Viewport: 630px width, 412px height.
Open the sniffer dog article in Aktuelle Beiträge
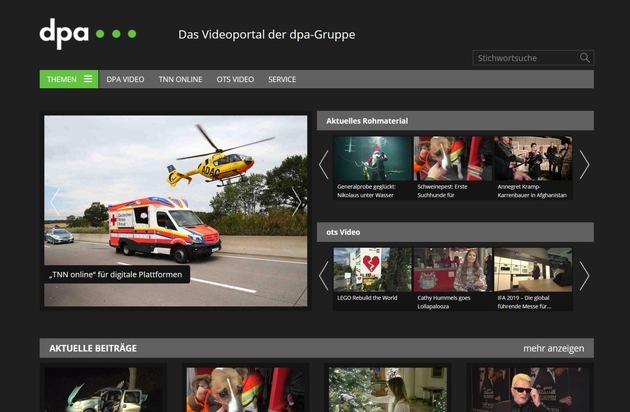[245, 389]
